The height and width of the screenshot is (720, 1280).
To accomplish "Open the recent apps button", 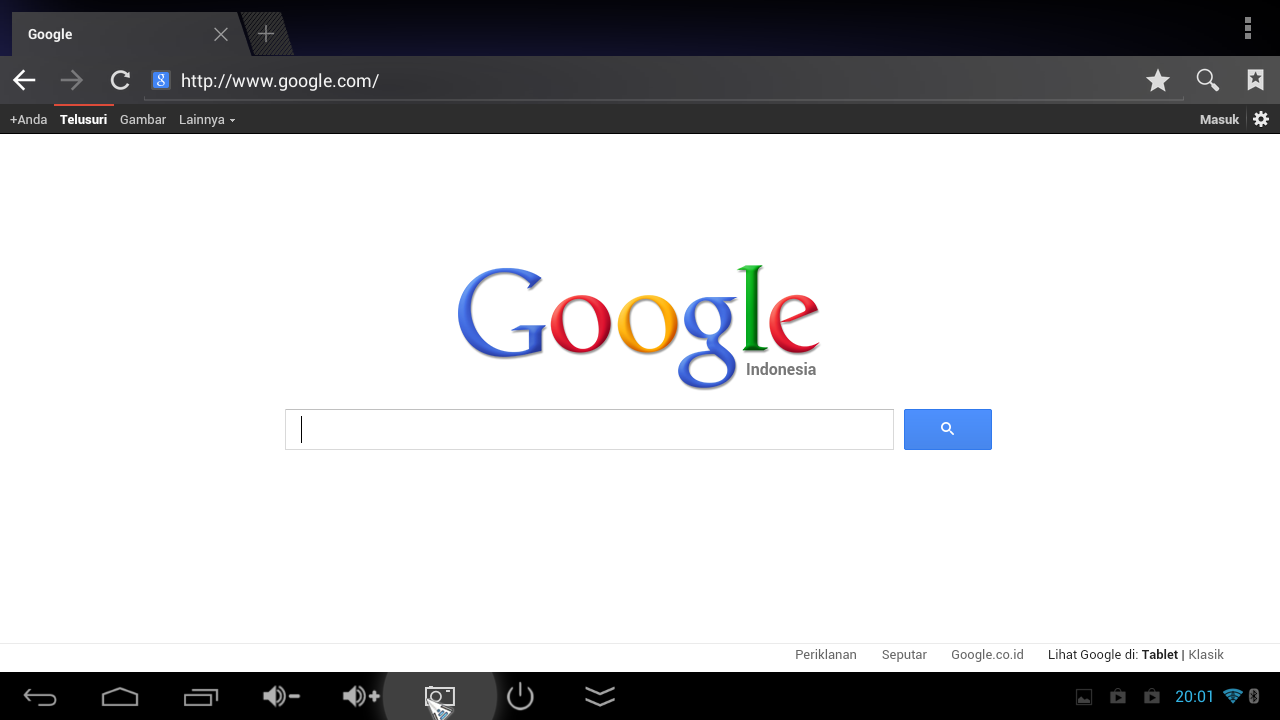I will (x=200, y=697).
